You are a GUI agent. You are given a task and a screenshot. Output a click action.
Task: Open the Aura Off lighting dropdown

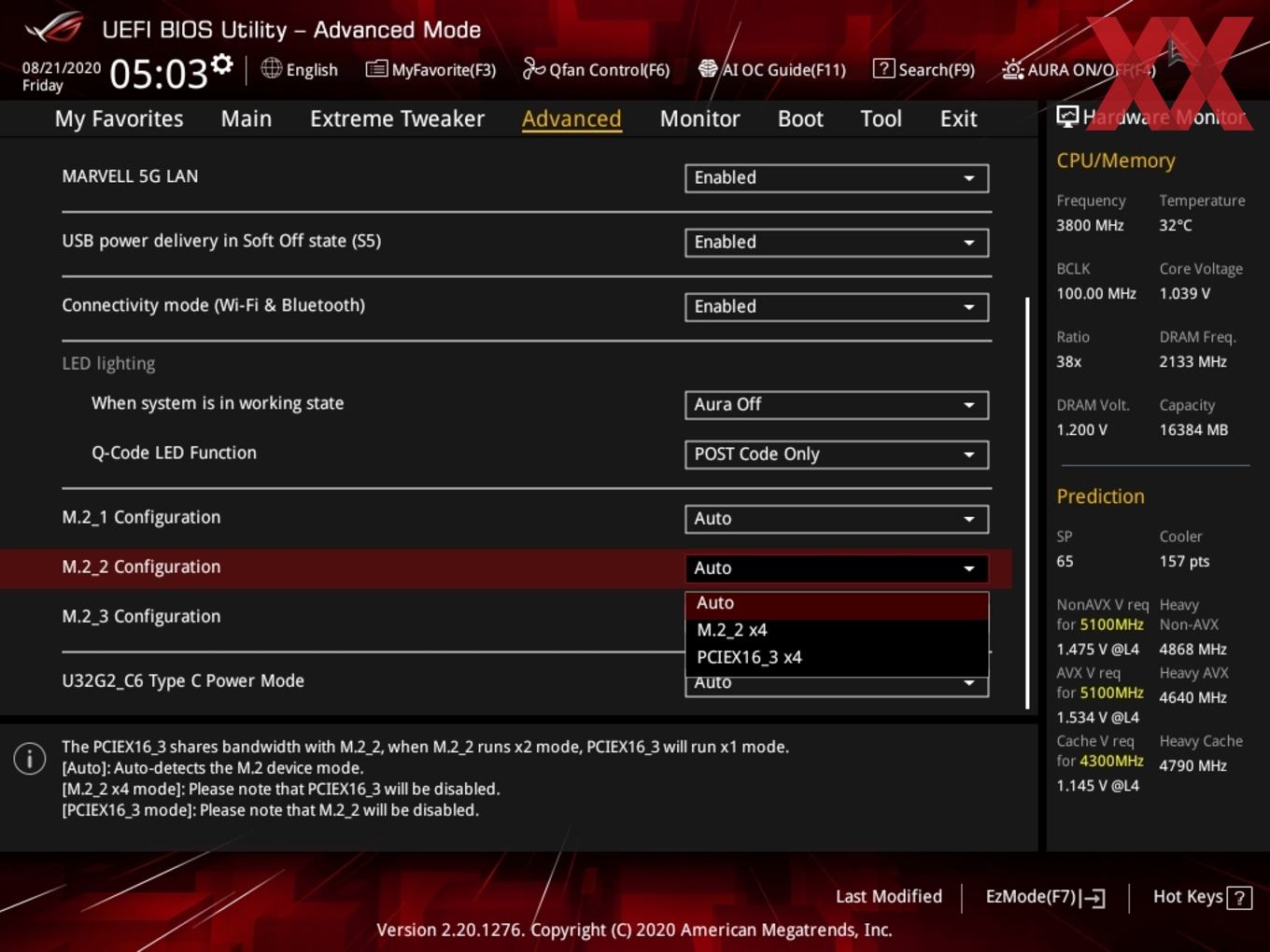click(x=837, y=405)
